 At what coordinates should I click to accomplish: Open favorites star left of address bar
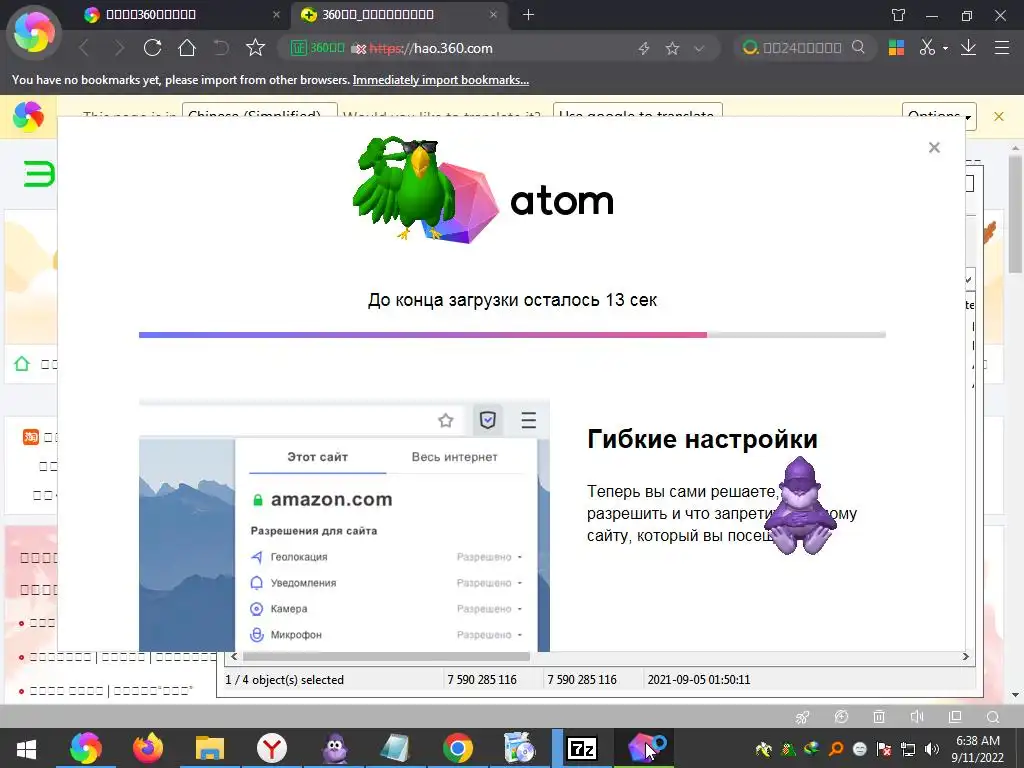(x=255, y=48)
